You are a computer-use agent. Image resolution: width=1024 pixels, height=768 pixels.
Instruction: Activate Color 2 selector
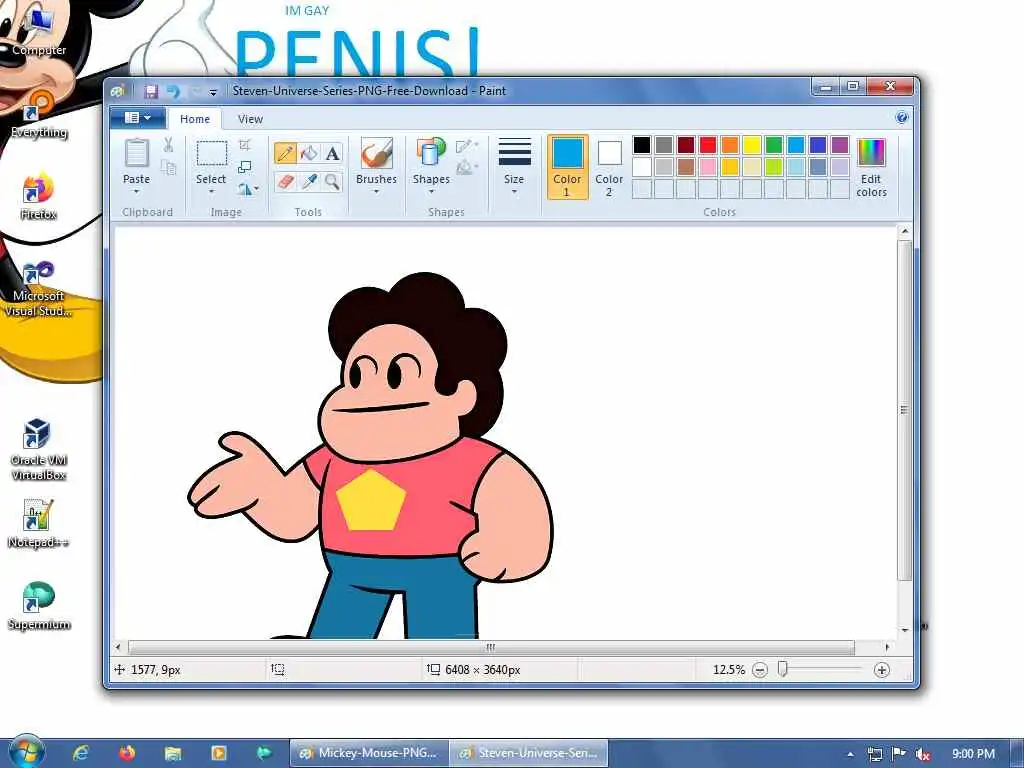[x=609, y=167]
